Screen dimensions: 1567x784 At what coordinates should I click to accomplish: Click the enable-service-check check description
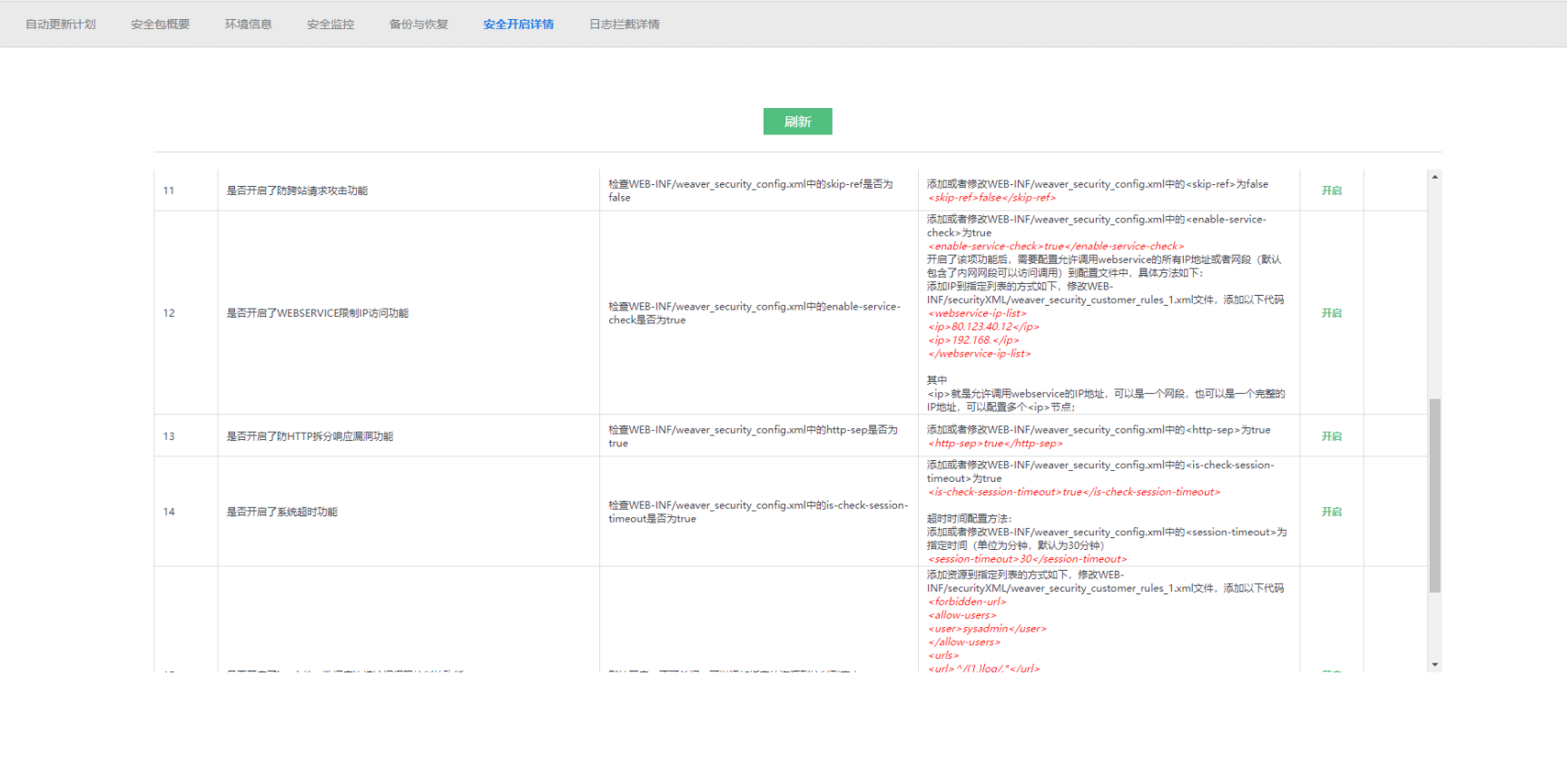(x=754, y=313)
